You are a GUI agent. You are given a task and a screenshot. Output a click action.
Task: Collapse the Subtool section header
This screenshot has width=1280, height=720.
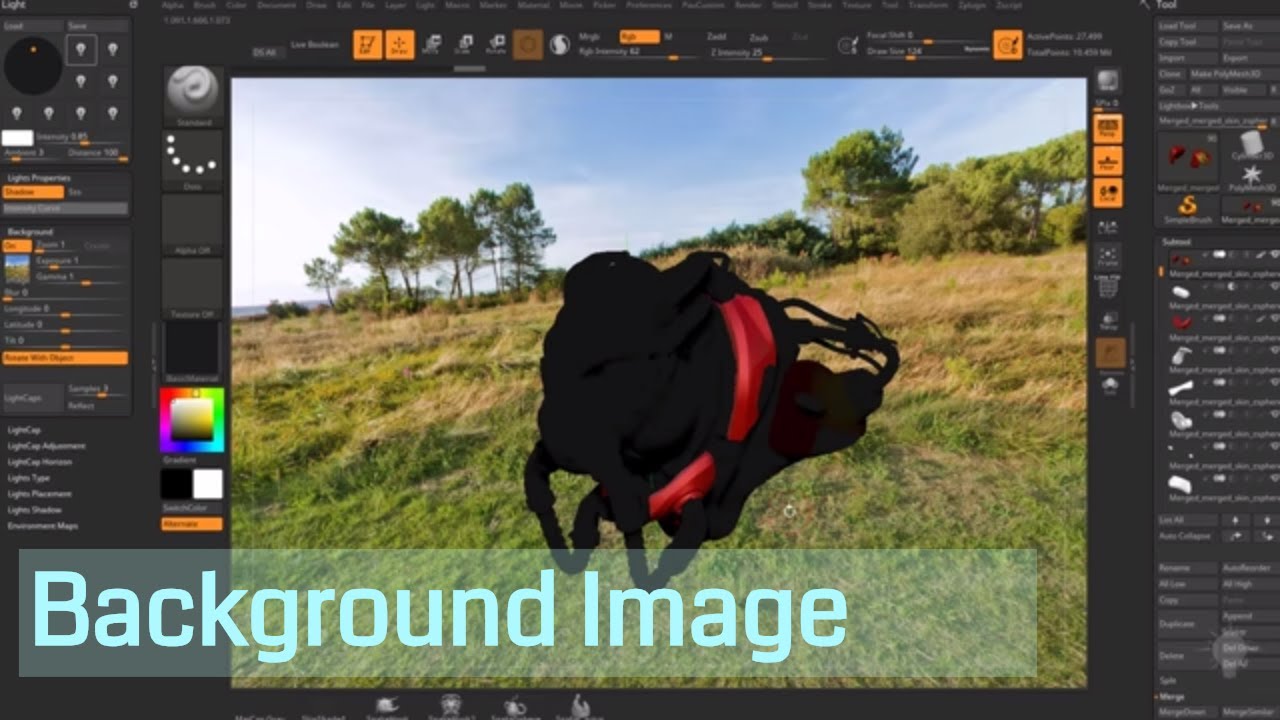1176,242
